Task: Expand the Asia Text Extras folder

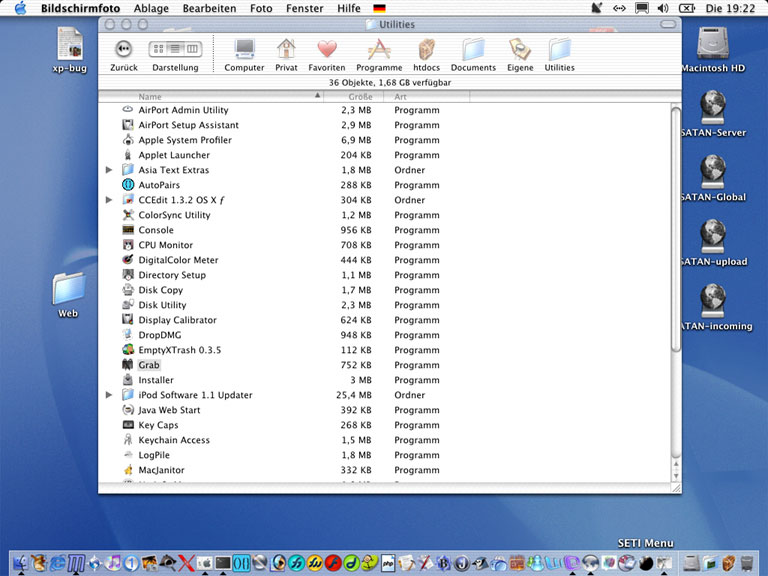Action: click(109, 170)
